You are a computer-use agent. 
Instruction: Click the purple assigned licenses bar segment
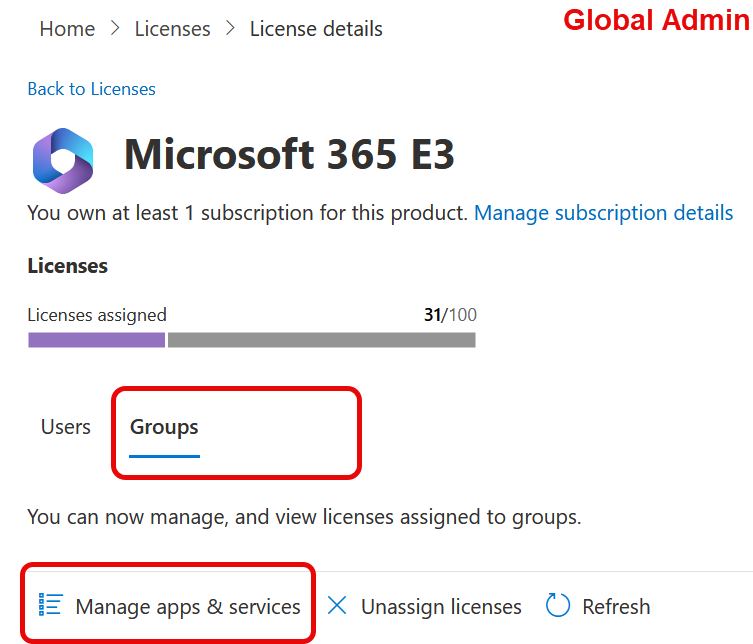click(x=97, y=340)
